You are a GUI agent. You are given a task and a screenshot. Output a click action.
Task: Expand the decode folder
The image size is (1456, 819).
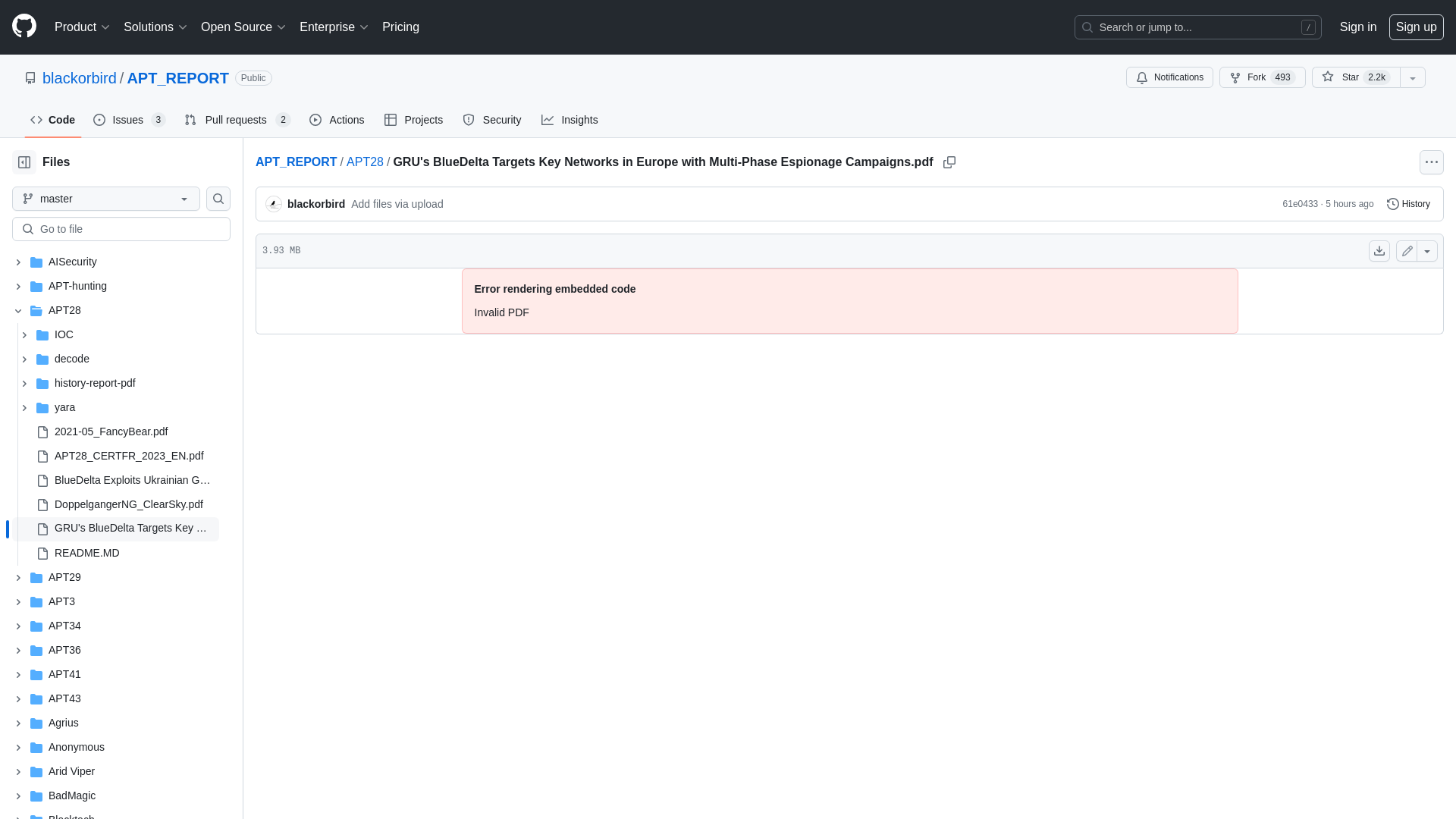24,359
